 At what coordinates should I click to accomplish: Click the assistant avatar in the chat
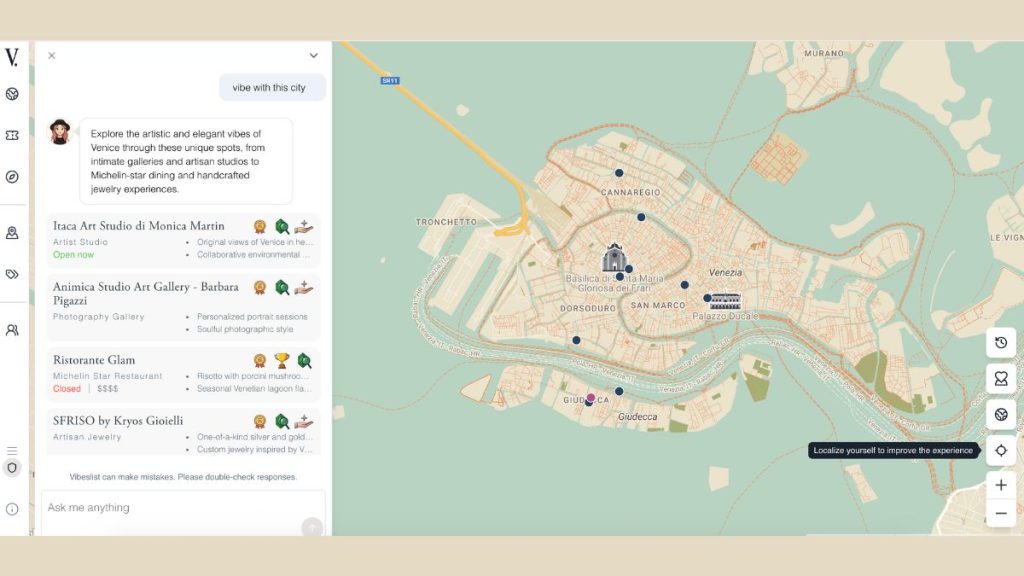click(x=60, y=132)
